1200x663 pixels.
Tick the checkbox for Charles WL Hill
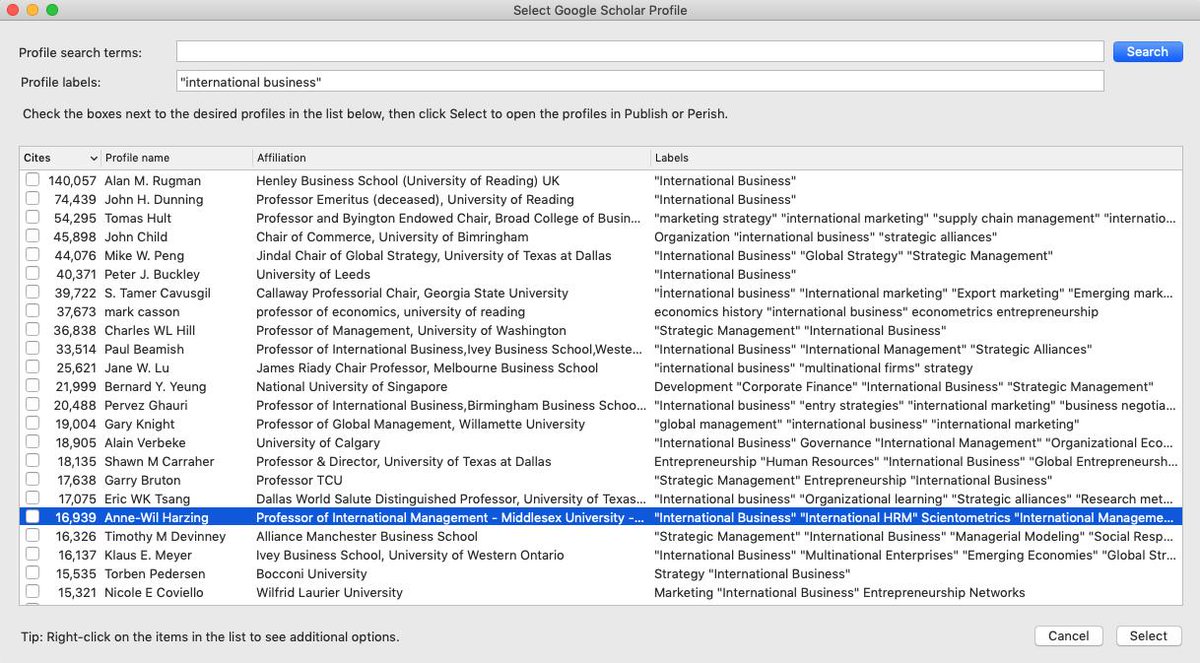coord(33,330)
